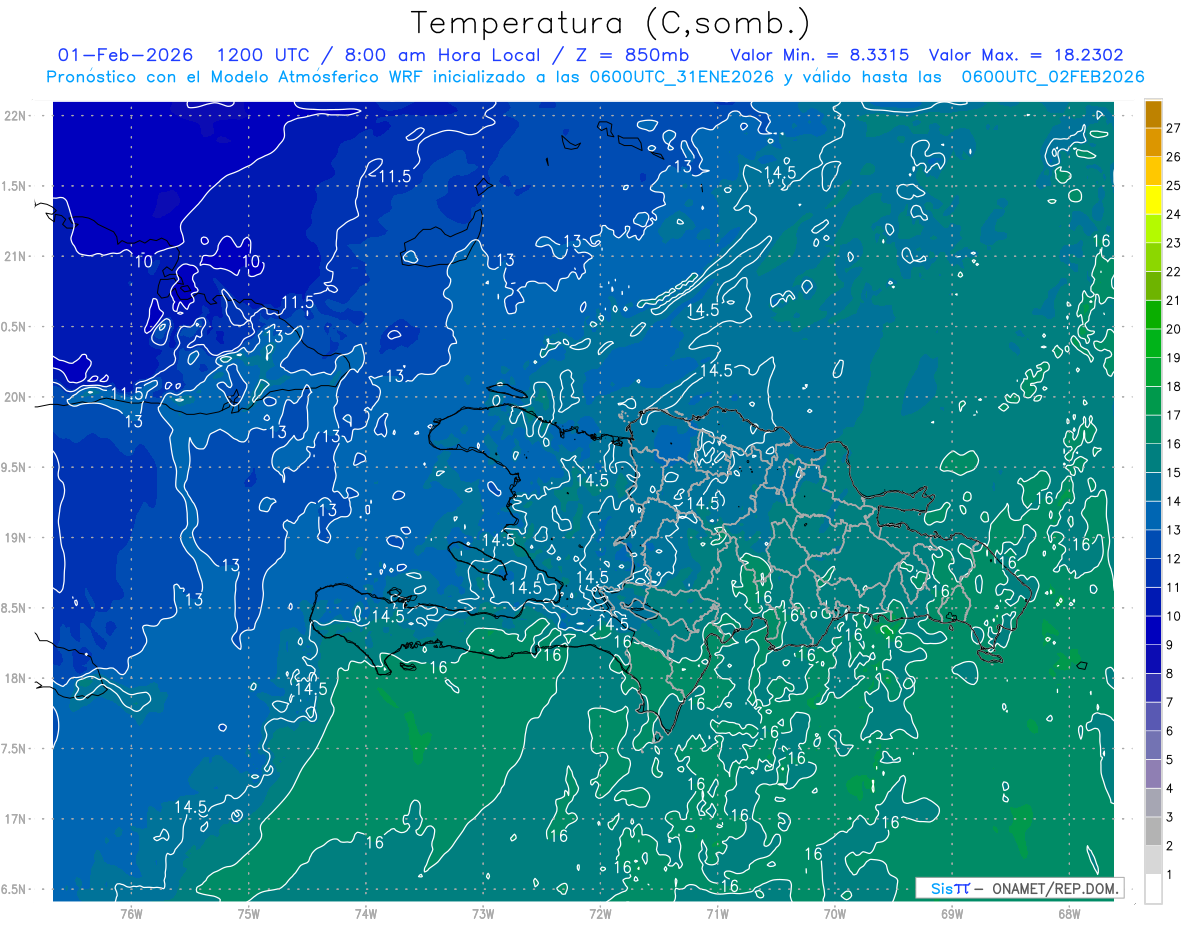Viewport: 1200px width, 927px height.
Task: Click the '17N' latitude label
Action: pos(15,819)
